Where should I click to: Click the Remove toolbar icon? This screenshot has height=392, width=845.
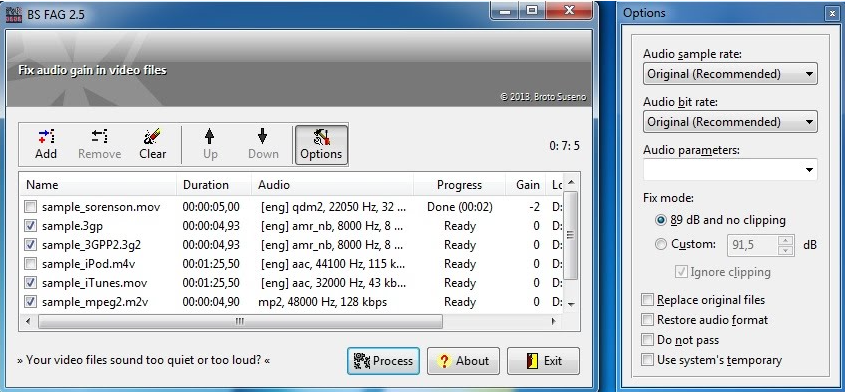pos(99,145)
